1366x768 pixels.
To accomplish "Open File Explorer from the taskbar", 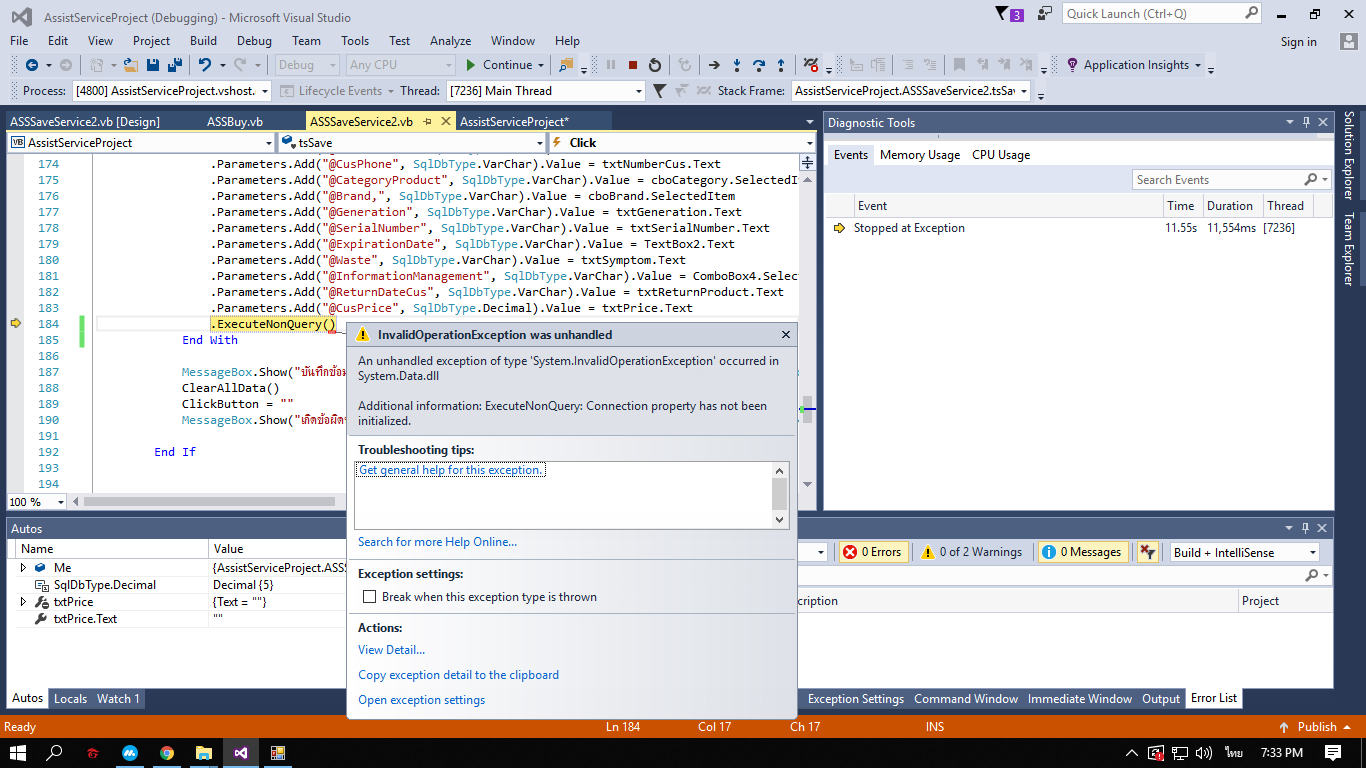I will coord(204,752).
